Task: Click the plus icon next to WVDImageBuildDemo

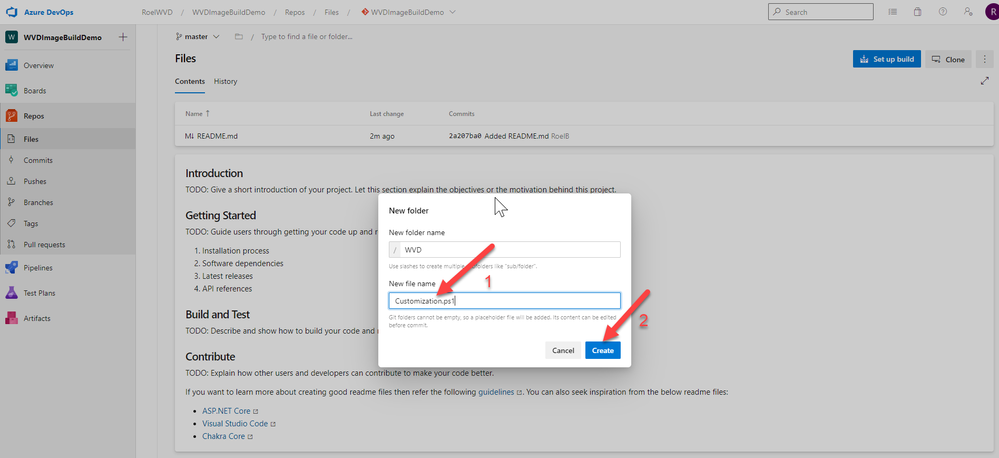Action: tap(123, 38)
